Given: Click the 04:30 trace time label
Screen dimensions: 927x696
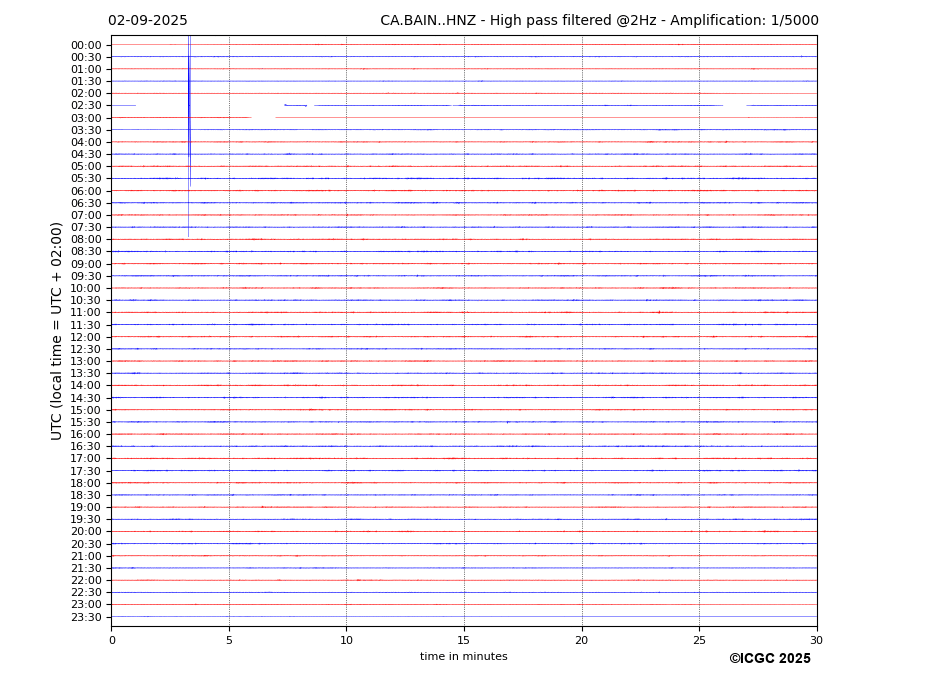Looking at the screenshot, I should click(86, 154).
